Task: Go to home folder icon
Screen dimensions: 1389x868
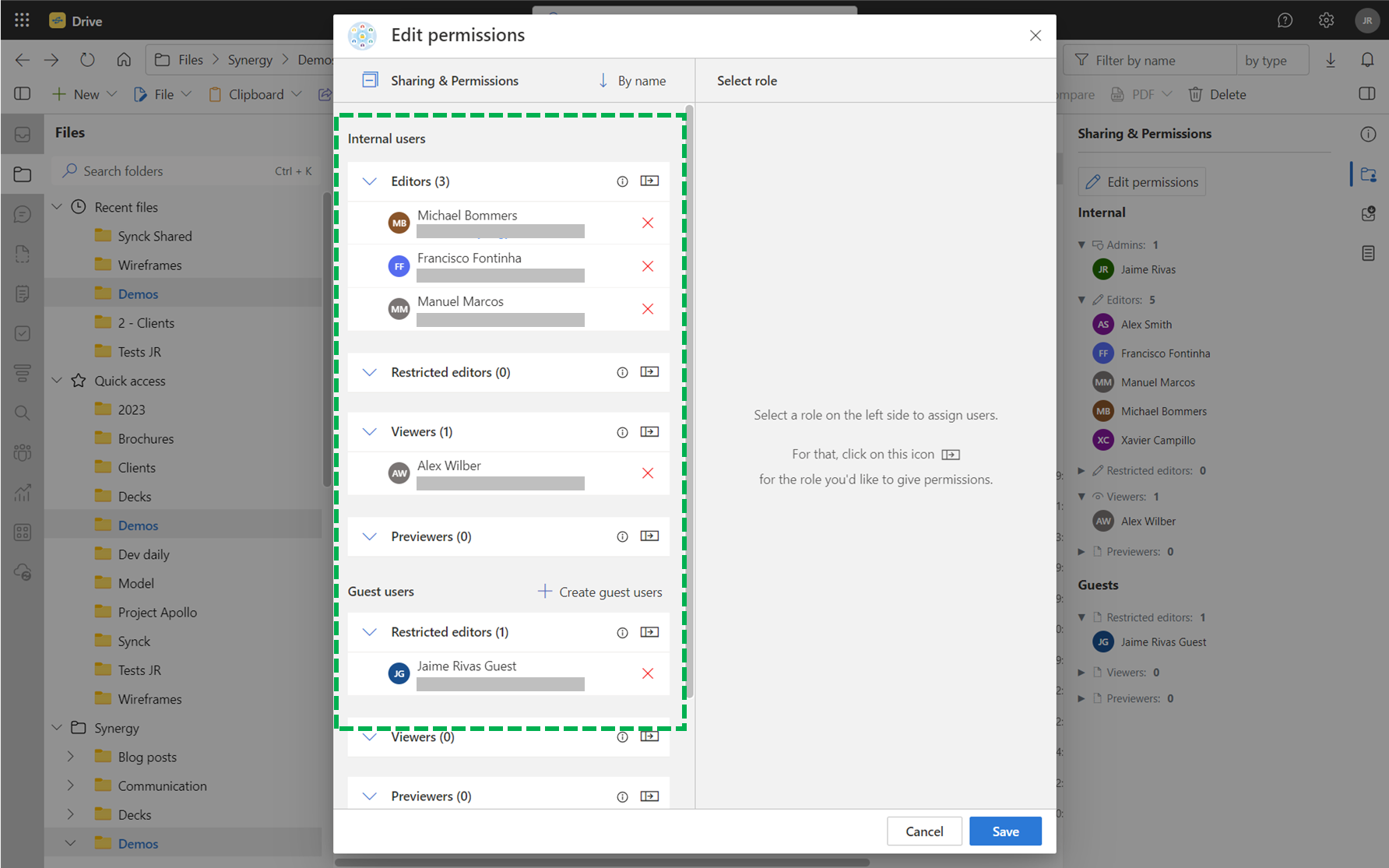Action: coord(124,60)
